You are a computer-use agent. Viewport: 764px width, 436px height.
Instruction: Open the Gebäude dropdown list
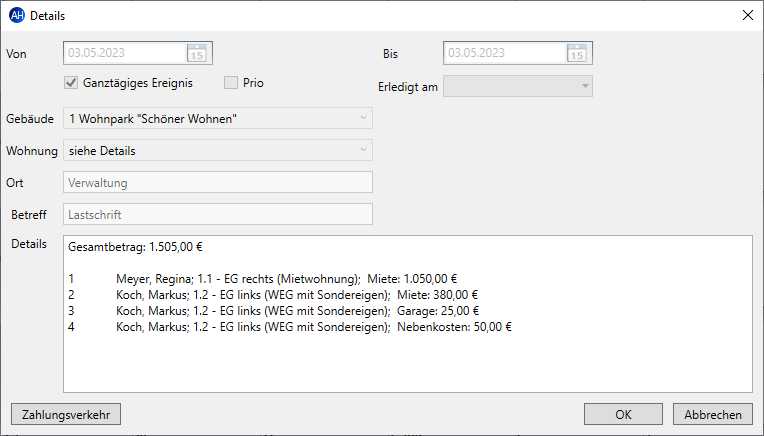(363, 118)
